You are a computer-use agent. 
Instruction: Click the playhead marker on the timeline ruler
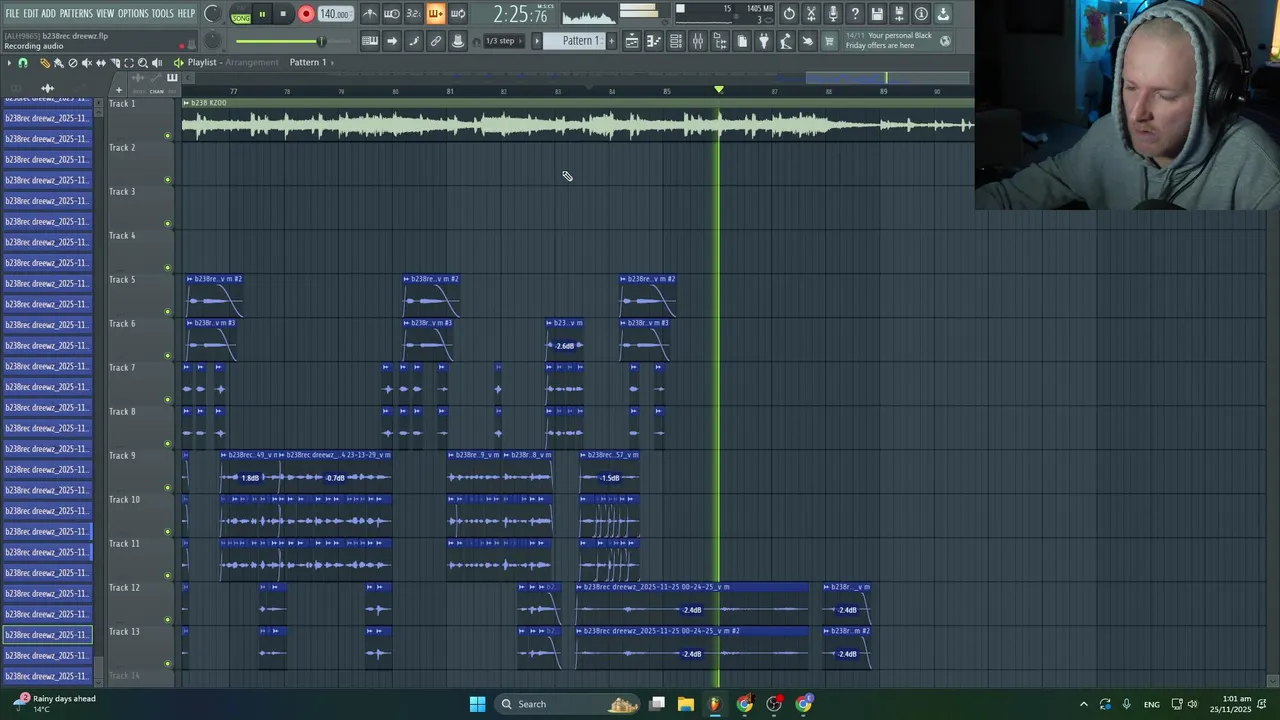click(x=718, y=90)
